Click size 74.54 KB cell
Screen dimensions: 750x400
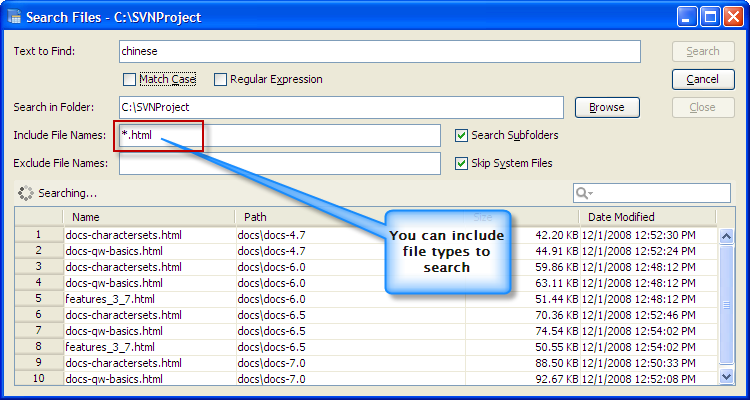point(556,331)
